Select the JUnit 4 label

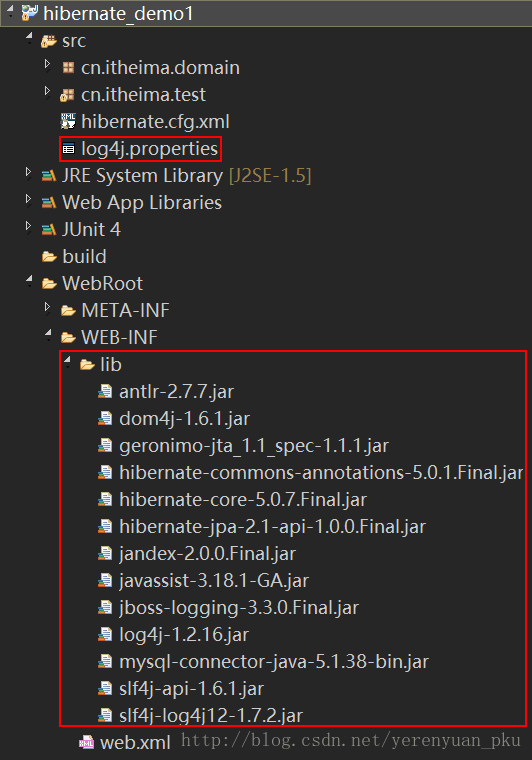[x=91, y=230]
